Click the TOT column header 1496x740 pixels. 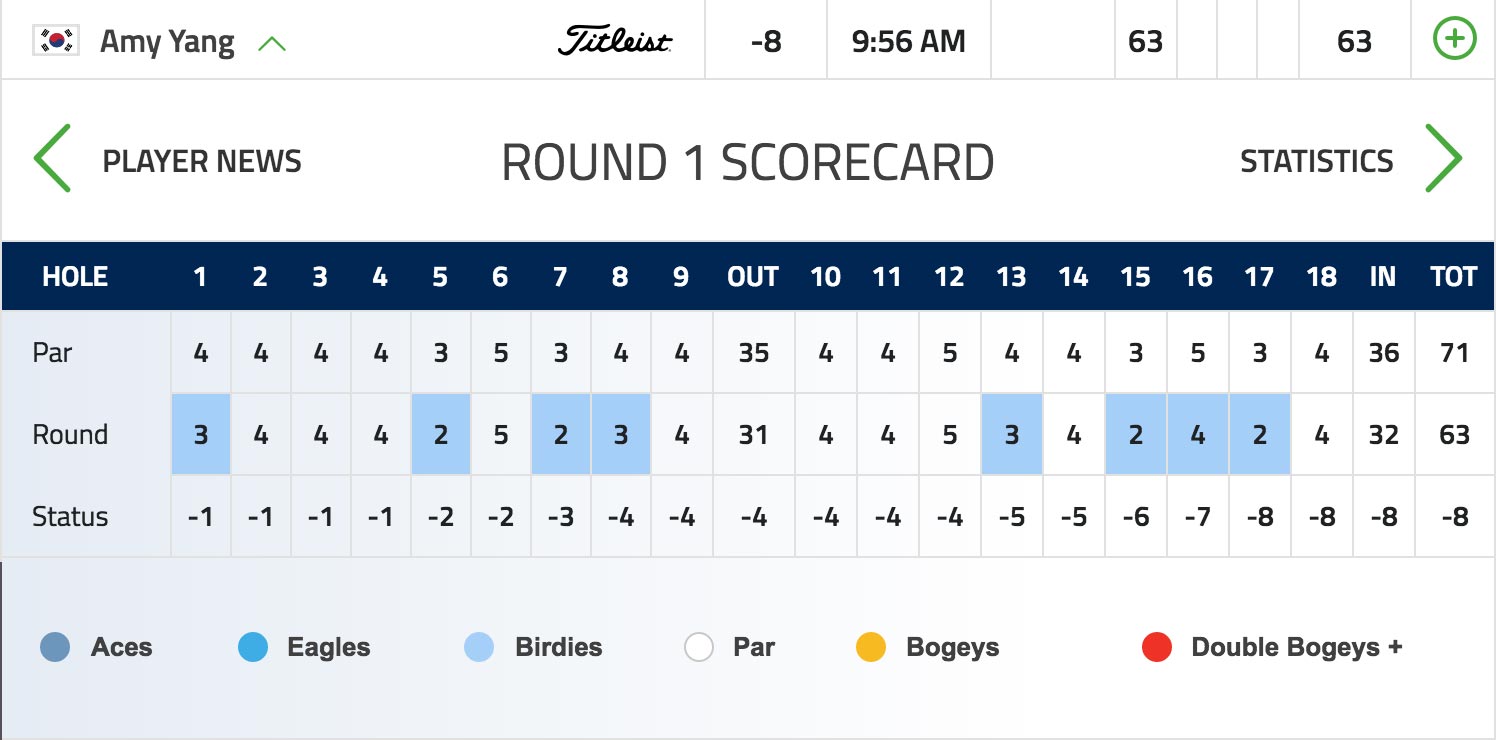coord(1454,277)
